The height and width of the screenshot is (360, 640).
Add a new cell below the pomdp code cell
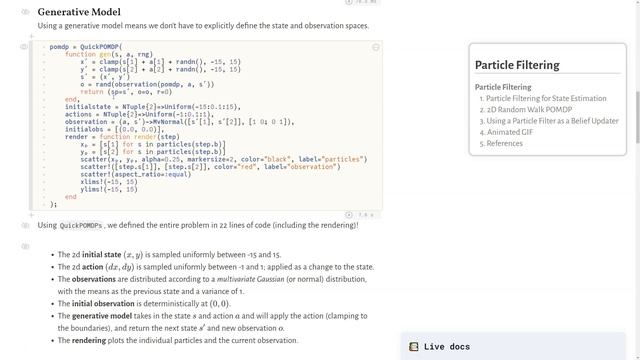point(32,215)
